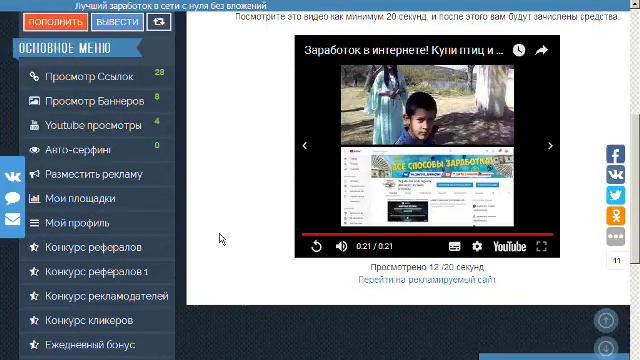Share via the Facebook icon
640x360 pixels.
click(616, 154)
